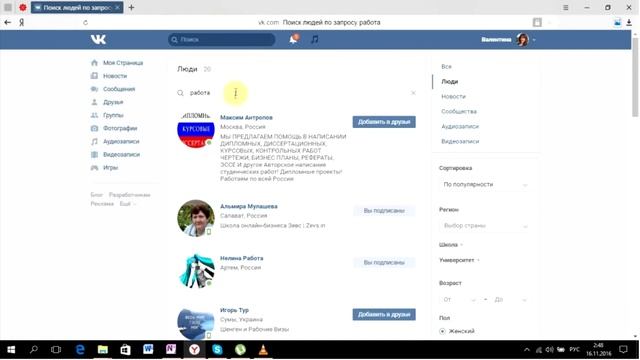The image size is (640, 360).
Task: Add Игорь Тур to friends
Action: point(384,315)
